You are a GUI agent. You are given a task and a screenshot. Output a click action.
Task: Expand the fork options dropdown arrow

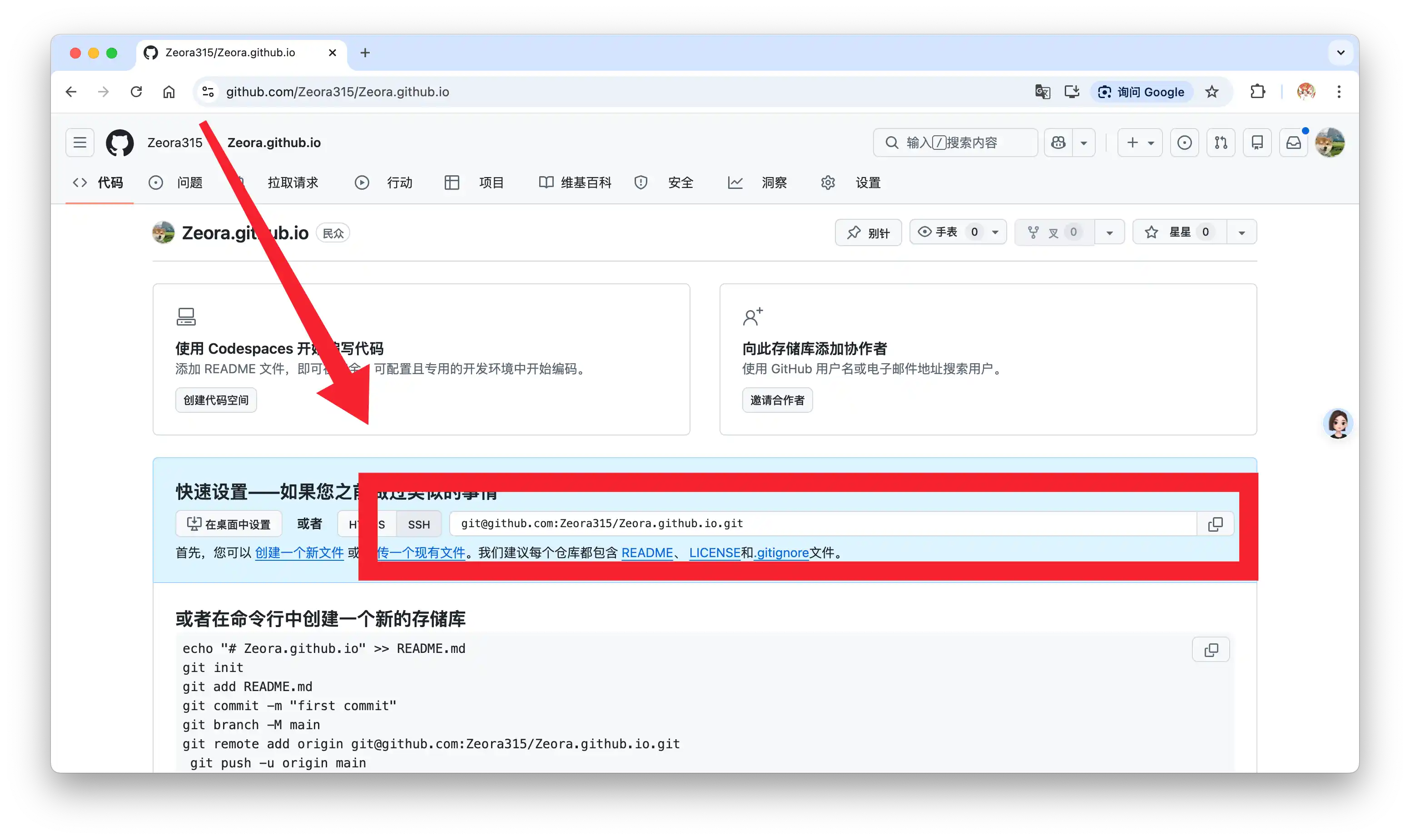[x=1109, y=232]
